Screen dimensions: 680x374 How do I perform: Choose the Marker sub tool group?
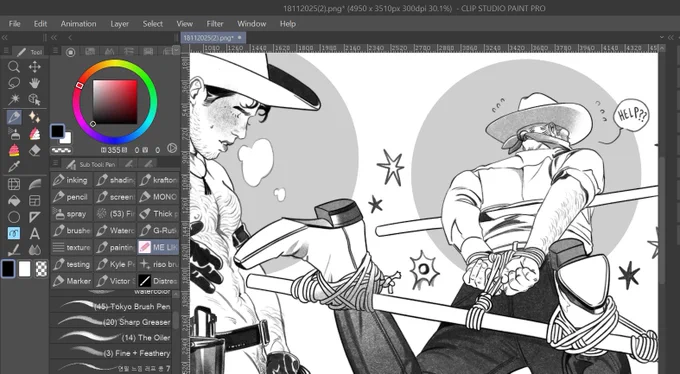click(72, 281)
